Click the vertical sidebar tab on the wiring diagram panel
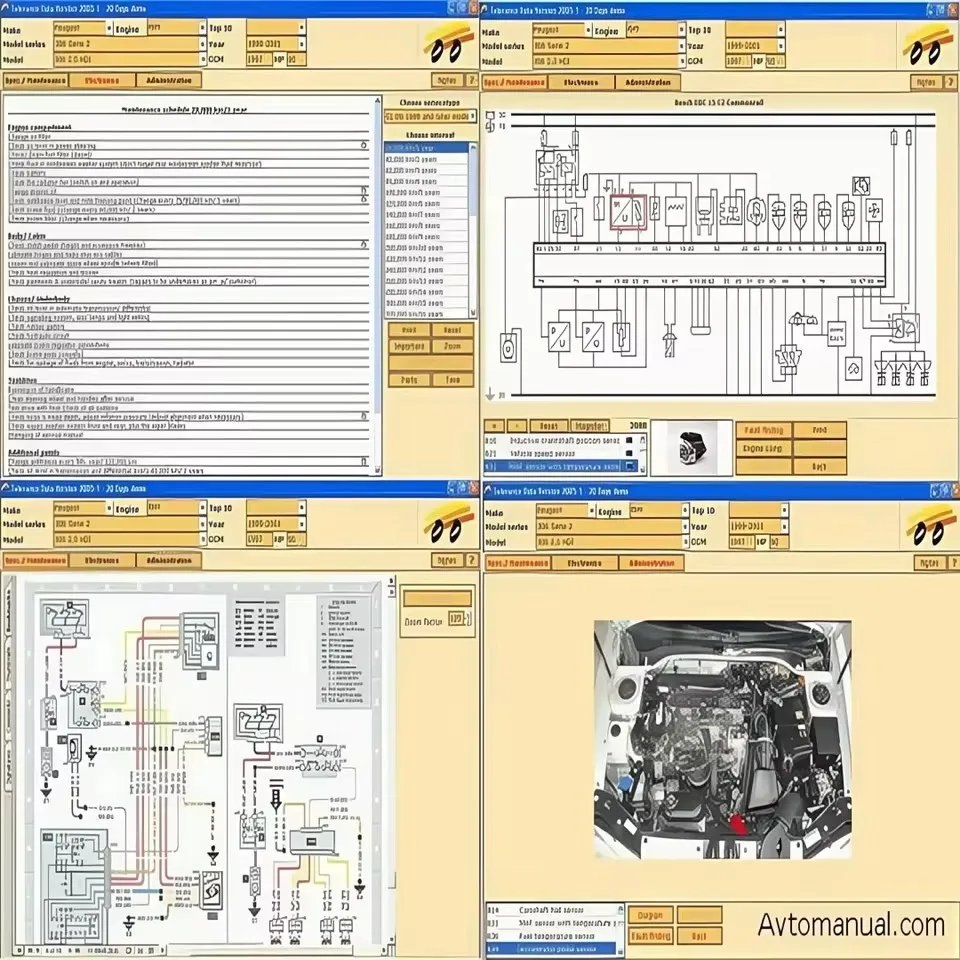Viewport: 960px width, 960px height. pyautogui.click(x=10, y=620)
